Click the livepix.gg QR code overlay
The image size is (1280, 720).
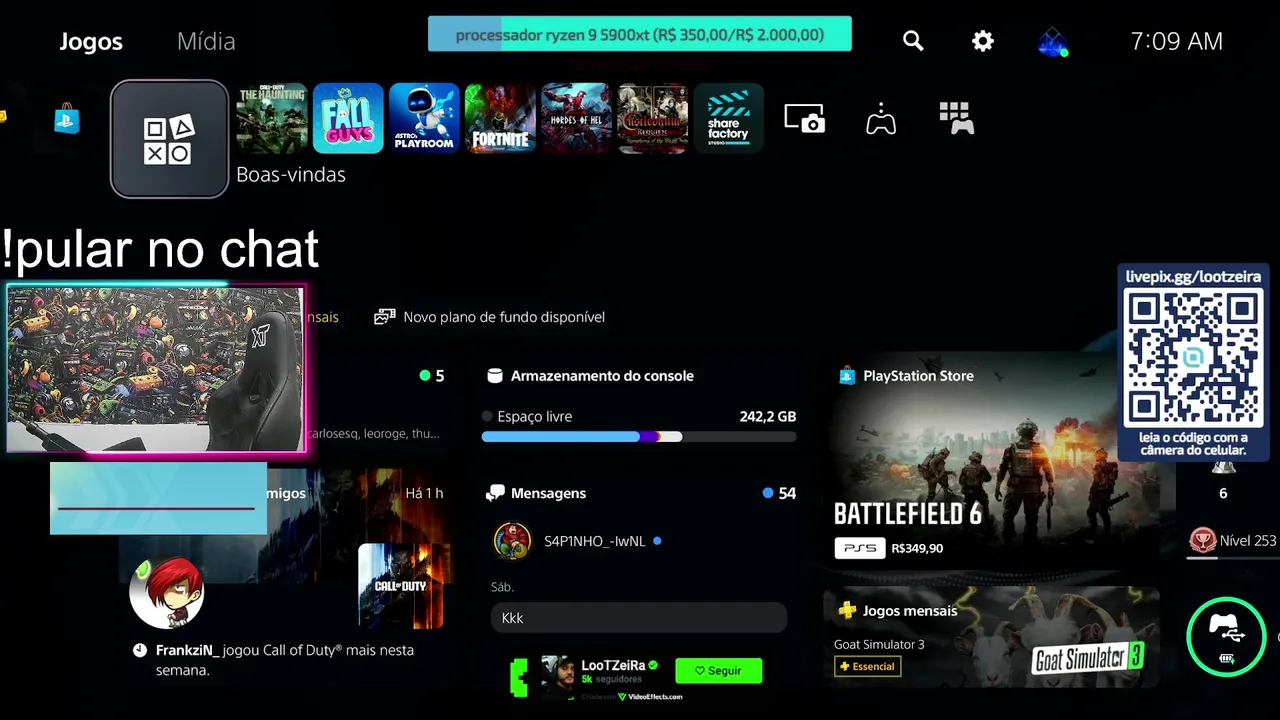pyautogui.click(x=1193, y=363)
